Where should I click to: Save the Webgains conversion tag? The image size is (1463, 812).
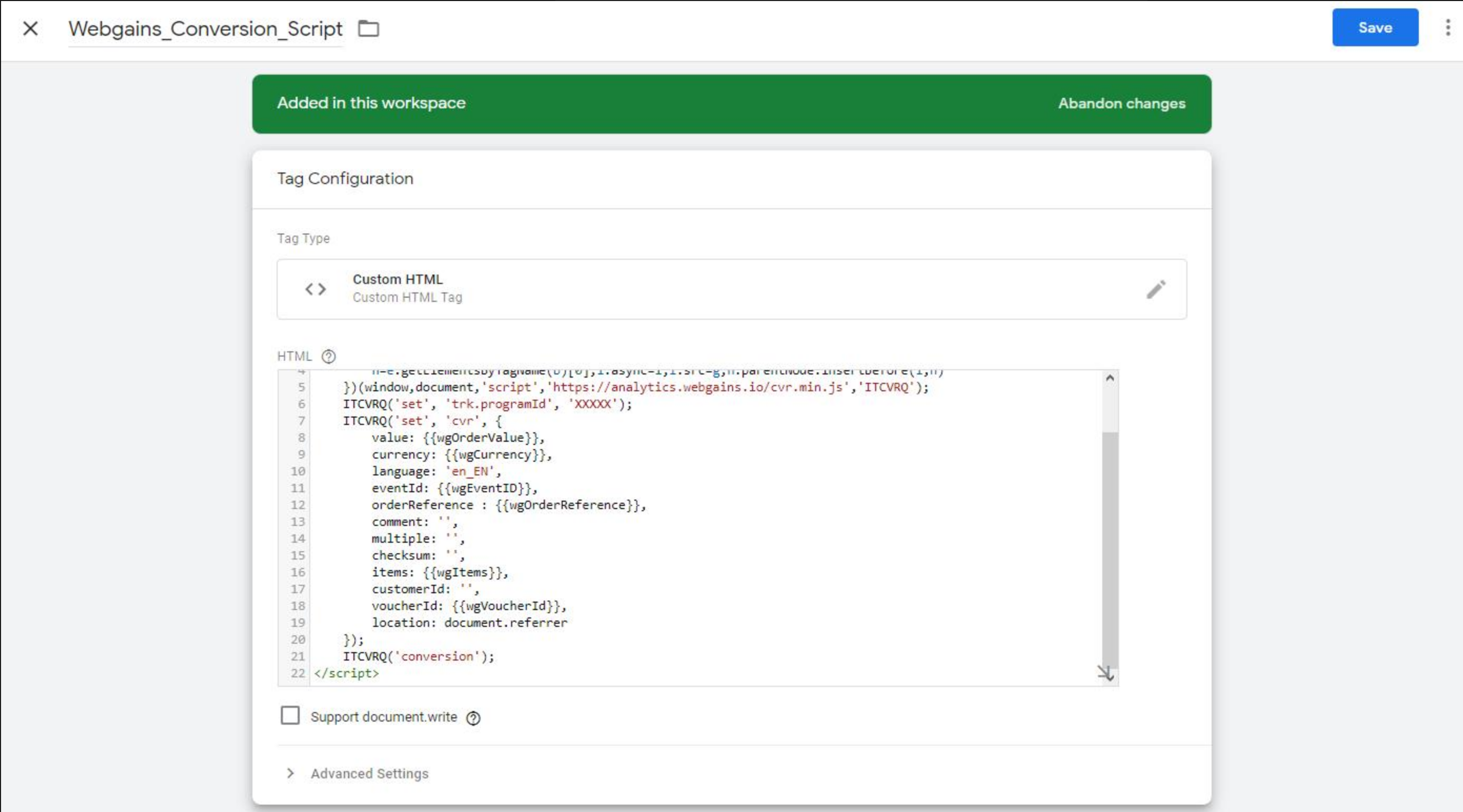1375,28
